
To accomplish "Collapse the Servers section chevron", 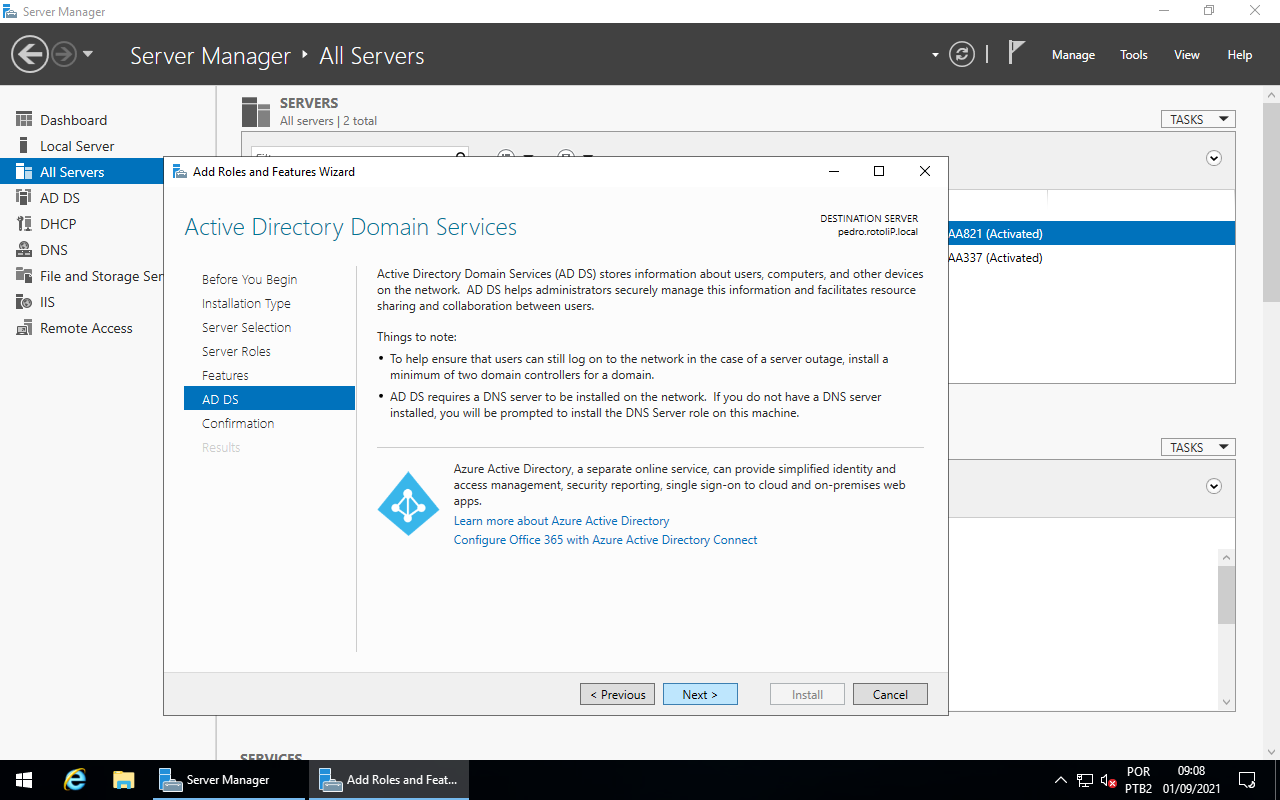I will (x=1214, y=158).
